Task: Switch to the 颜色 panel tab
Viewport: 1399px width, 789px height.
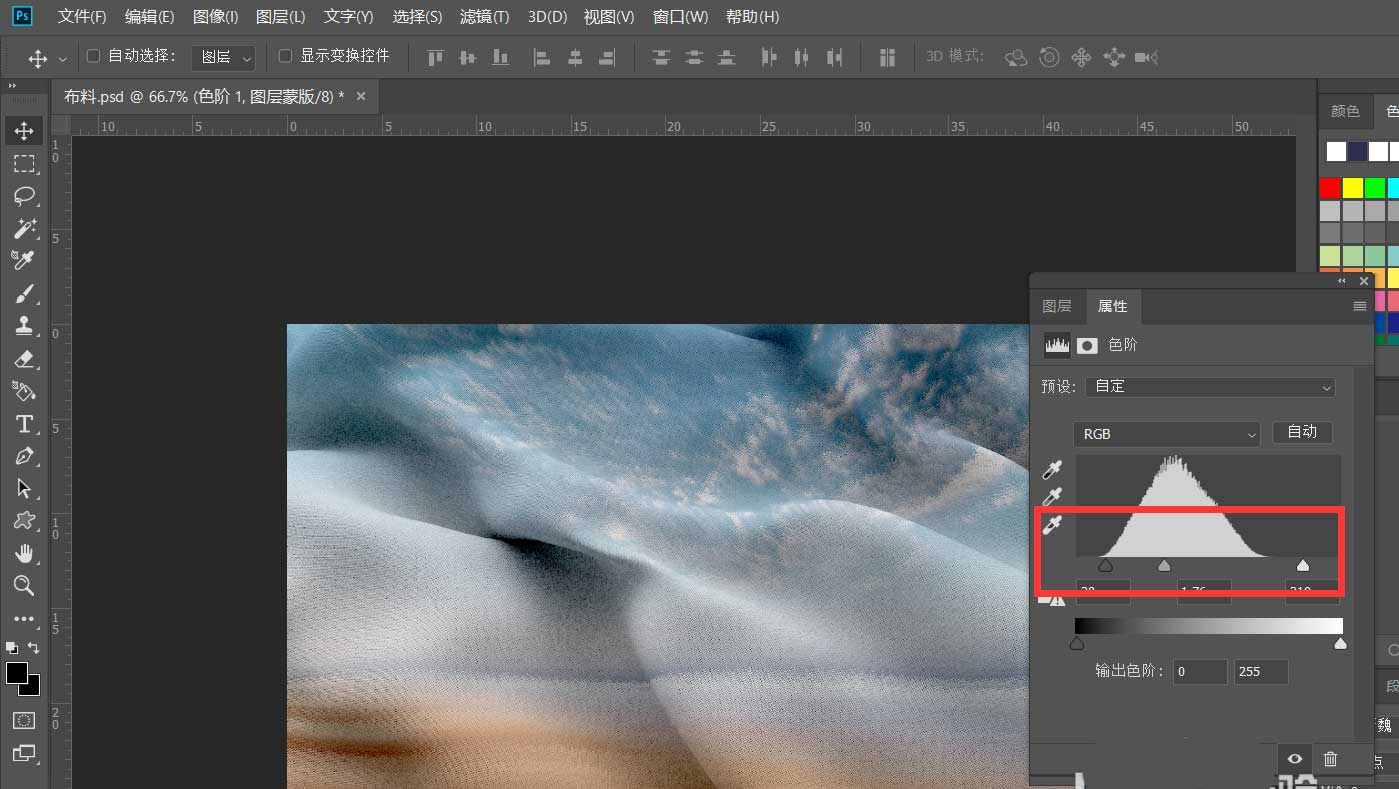Action: pos(1345,111)
